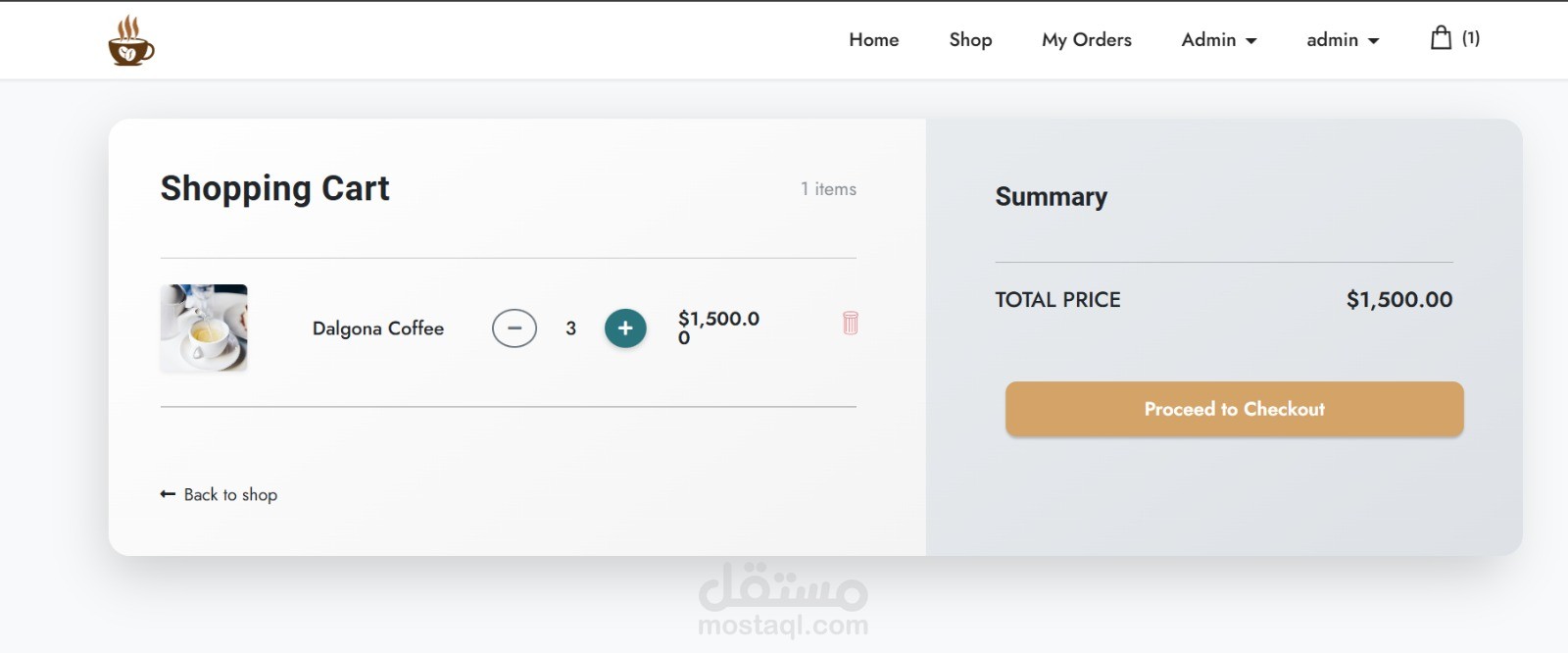Delete Dalgona Coffee with the trash icon
The image size is (1568, 653).
click(850, 323)
